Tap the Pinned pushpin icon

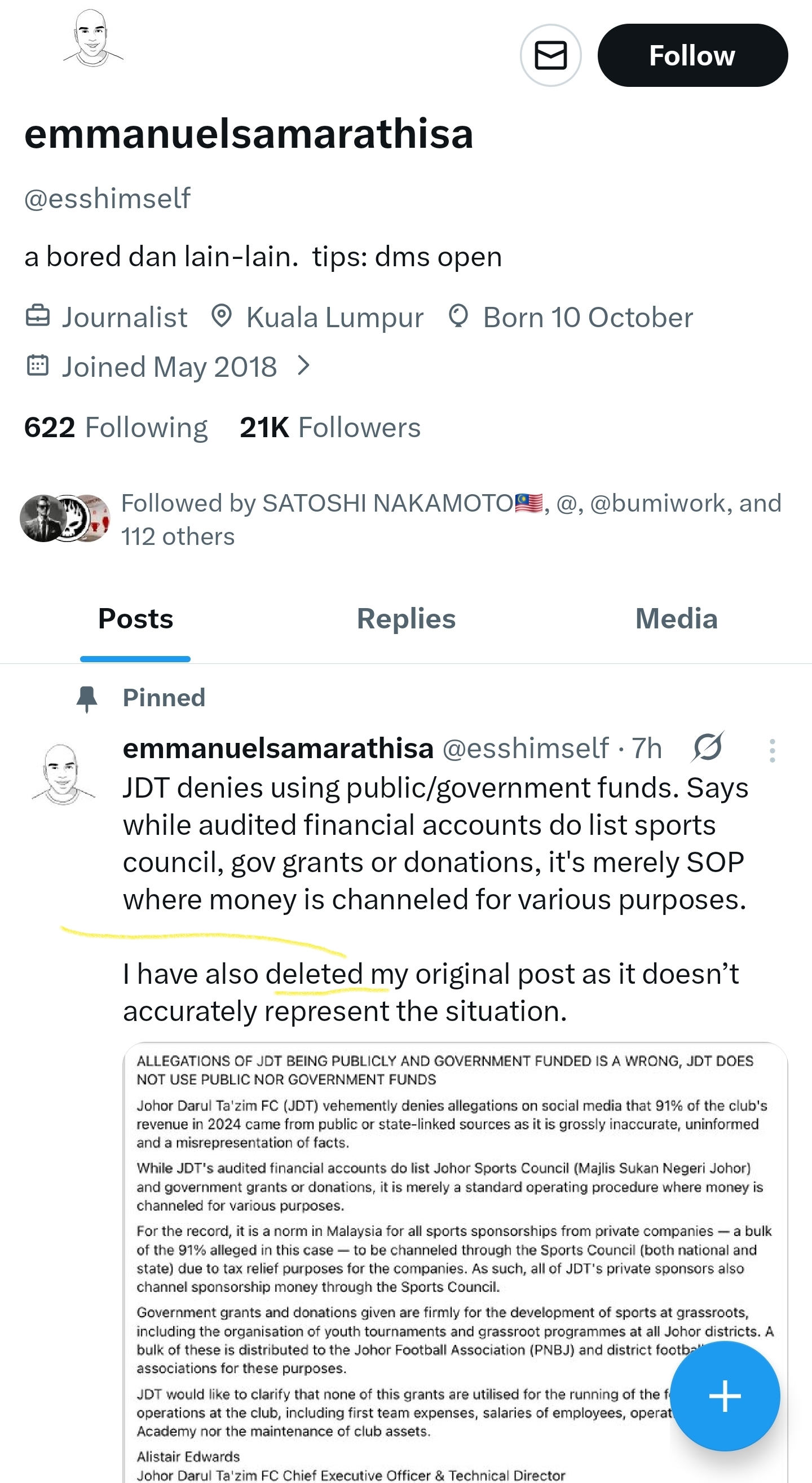[87, 698]
